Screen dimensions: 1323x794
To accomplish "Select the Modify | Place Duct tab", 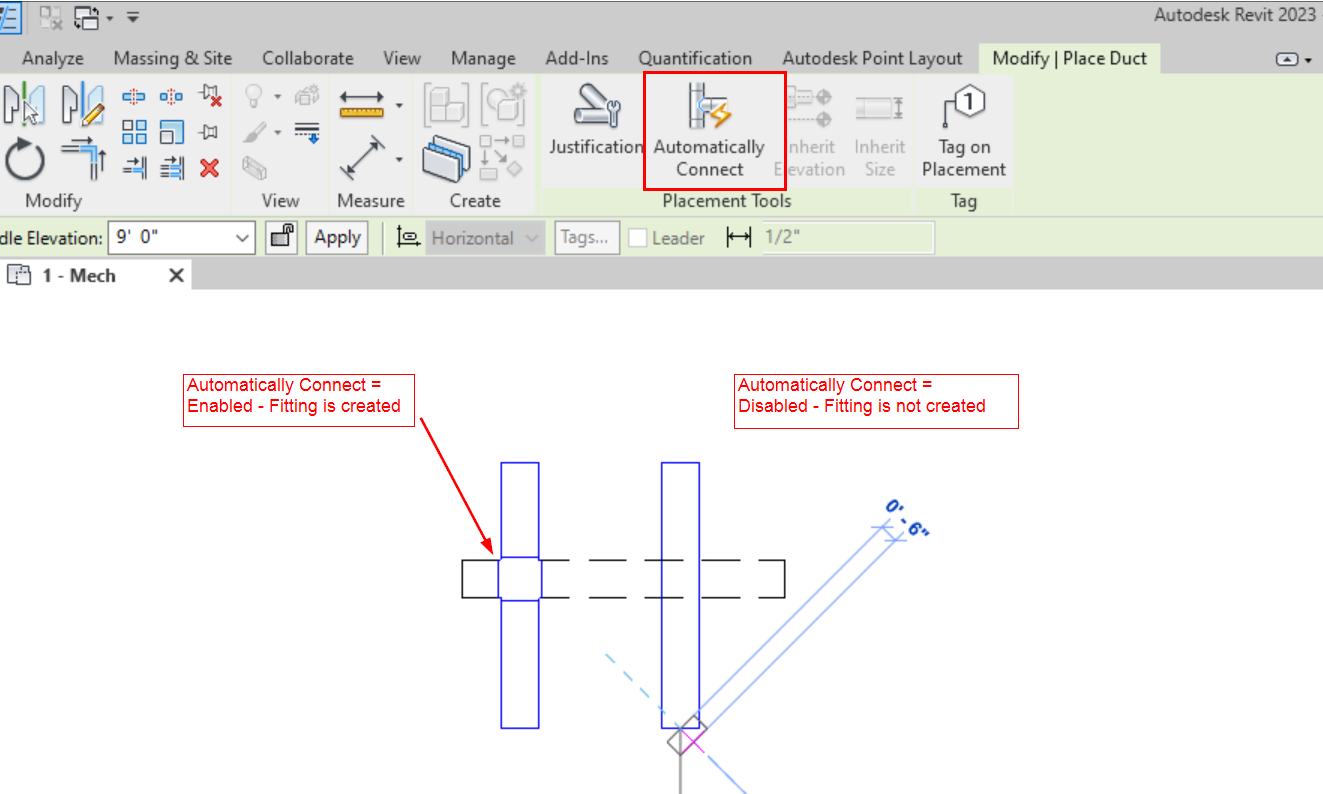I will click(x=1070, y=58).
